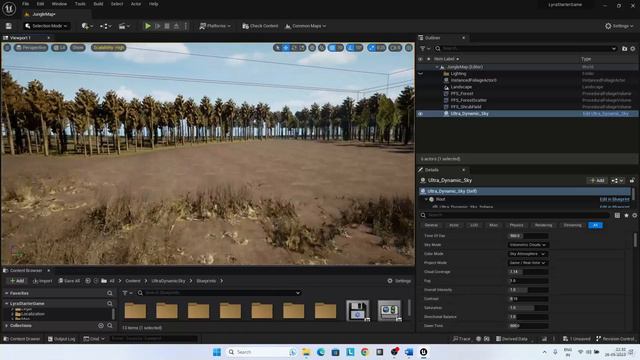Click the Unreal Engine logo

9,8
